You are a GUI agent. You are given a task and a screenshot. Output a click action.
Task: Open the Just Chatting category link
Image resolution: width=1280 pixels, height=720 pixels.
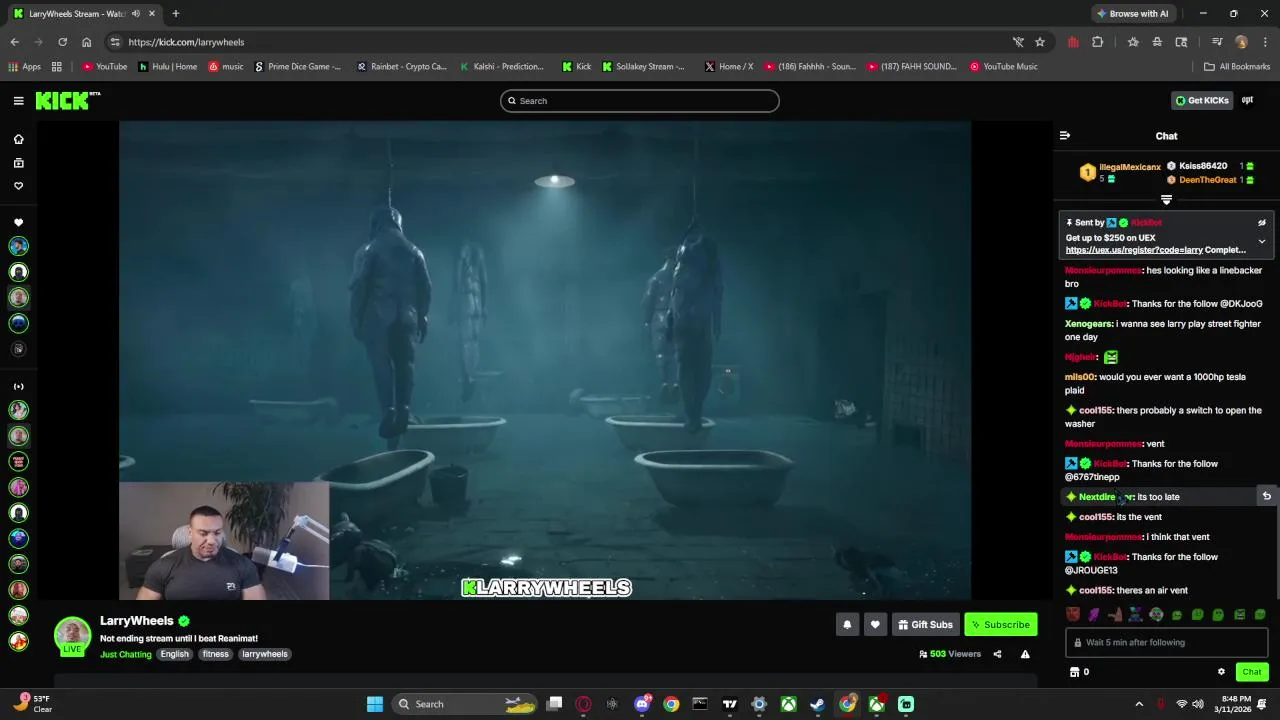126,654
